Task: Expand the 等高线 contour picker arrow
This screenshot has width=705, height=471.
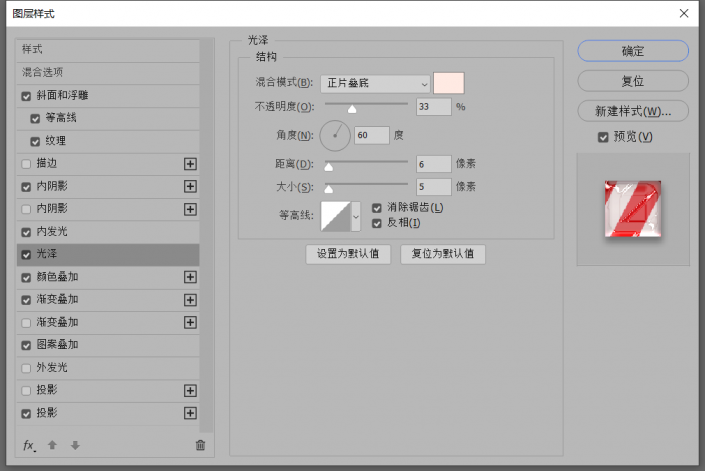Action: (x=356, y=217)
